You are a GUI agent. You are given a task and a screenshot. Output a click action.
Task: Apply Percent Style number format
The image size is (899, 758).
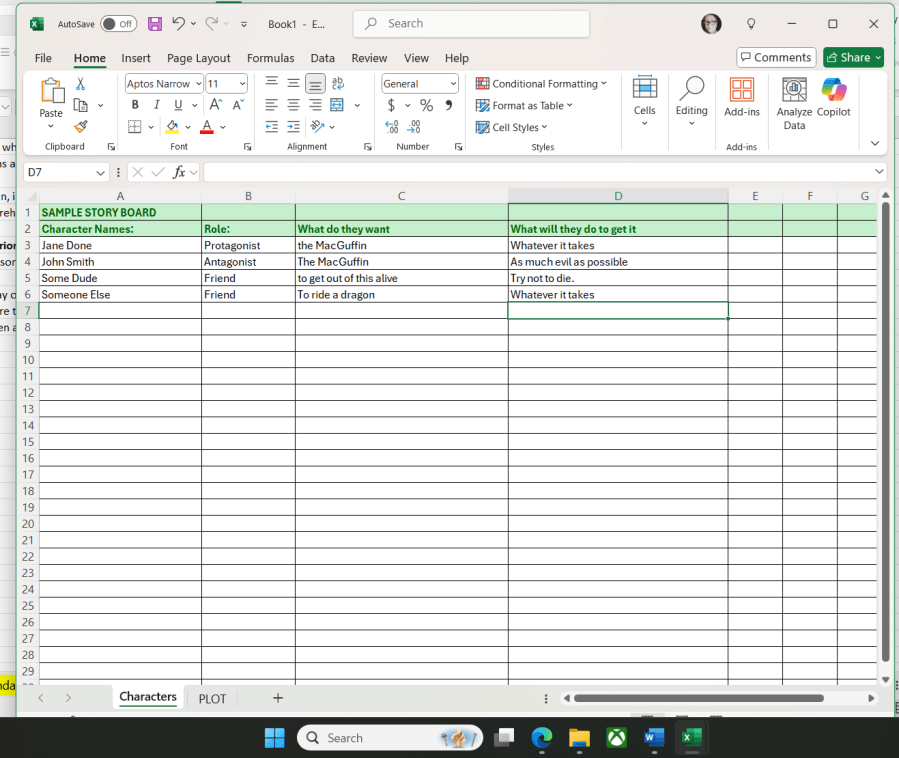click(426, 105)
